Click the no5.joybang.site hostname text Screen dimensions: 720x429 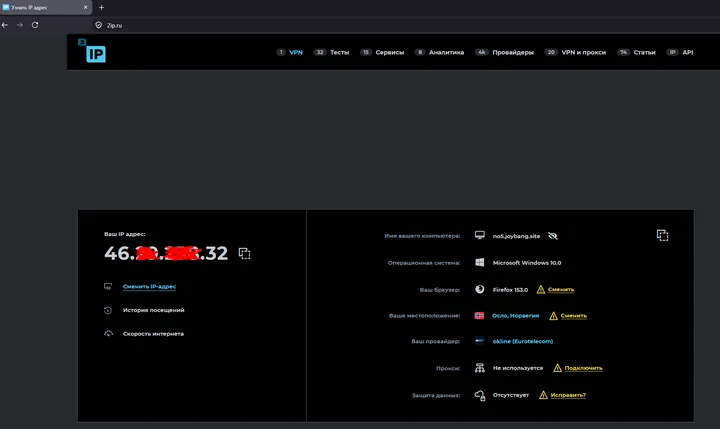coord(516,236)
